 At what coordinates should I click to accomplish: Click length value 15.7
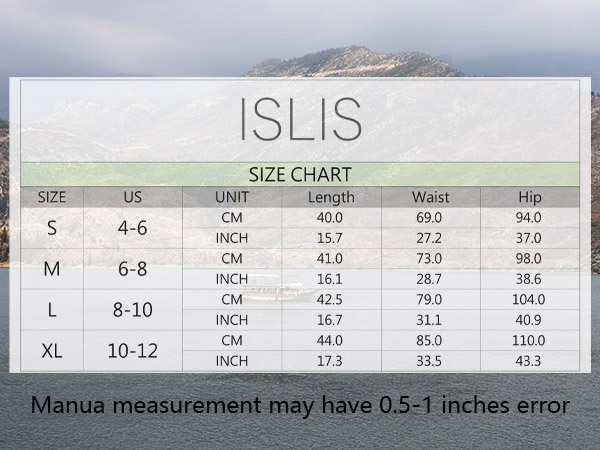(329, 238)
